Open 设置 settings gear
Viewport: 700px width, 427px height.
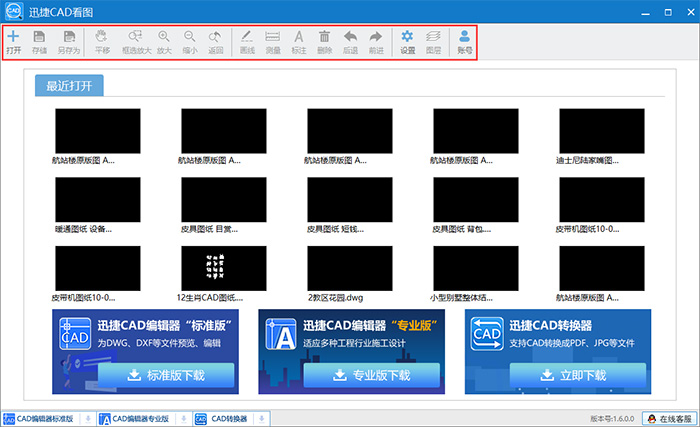(x=407, y=36)
